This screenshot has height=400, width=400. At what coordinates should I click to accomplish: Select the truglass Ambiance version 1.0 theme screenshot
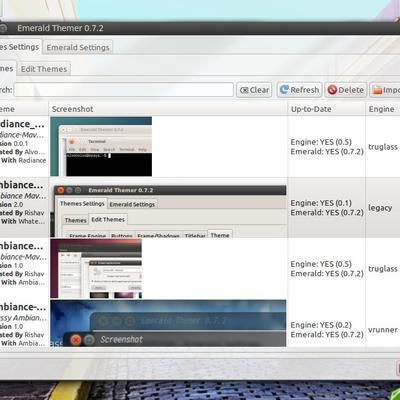[96, 268]
